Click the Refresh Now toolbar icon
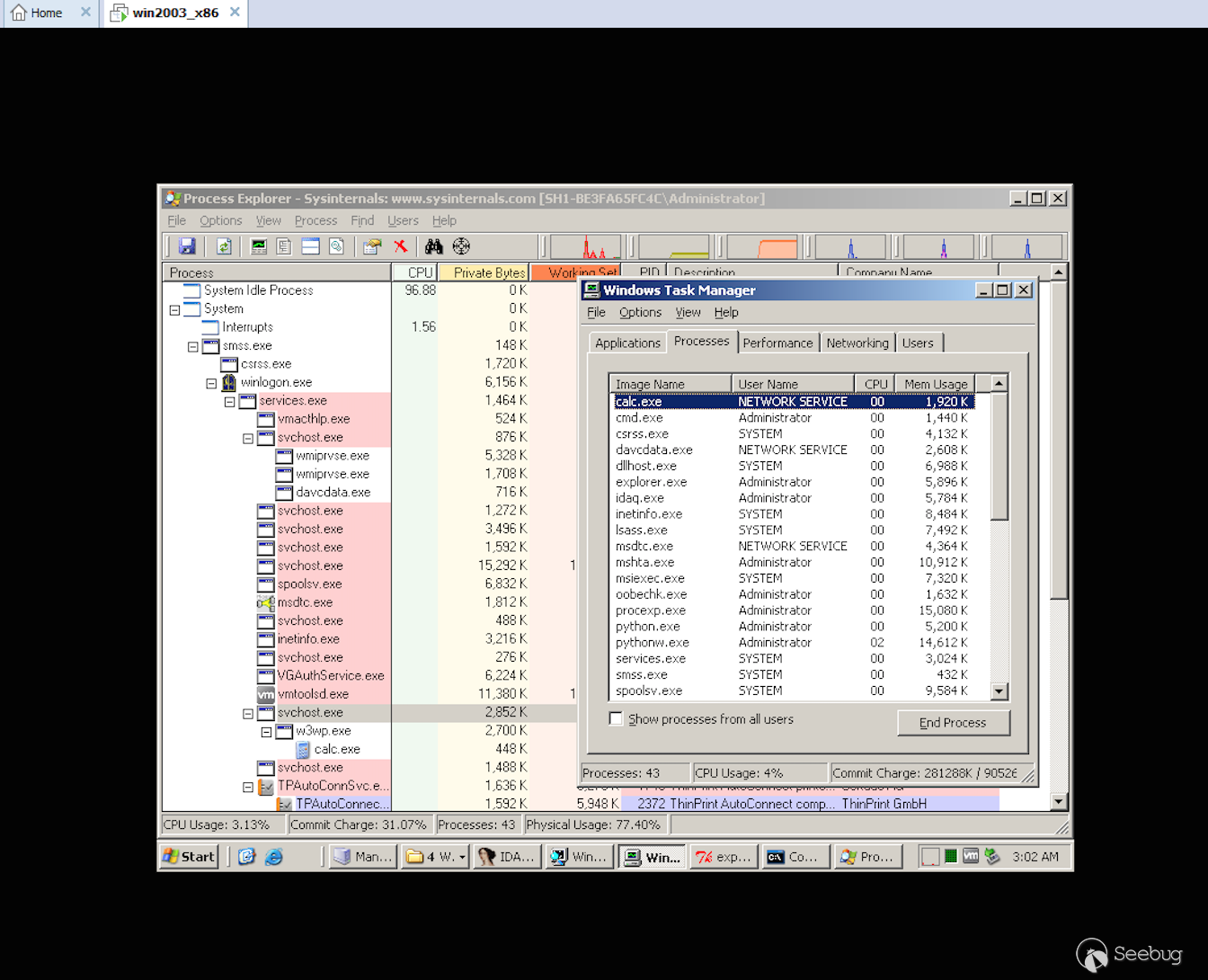This screenshot has height=980, width=1208. coord(224,246)
